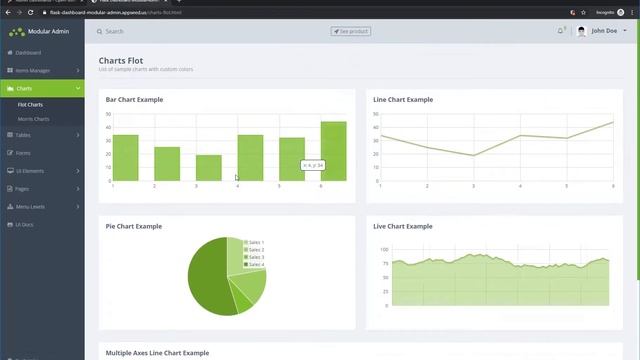
Task: Click the Live Chart Example title
Action: (x=402, y=226)
